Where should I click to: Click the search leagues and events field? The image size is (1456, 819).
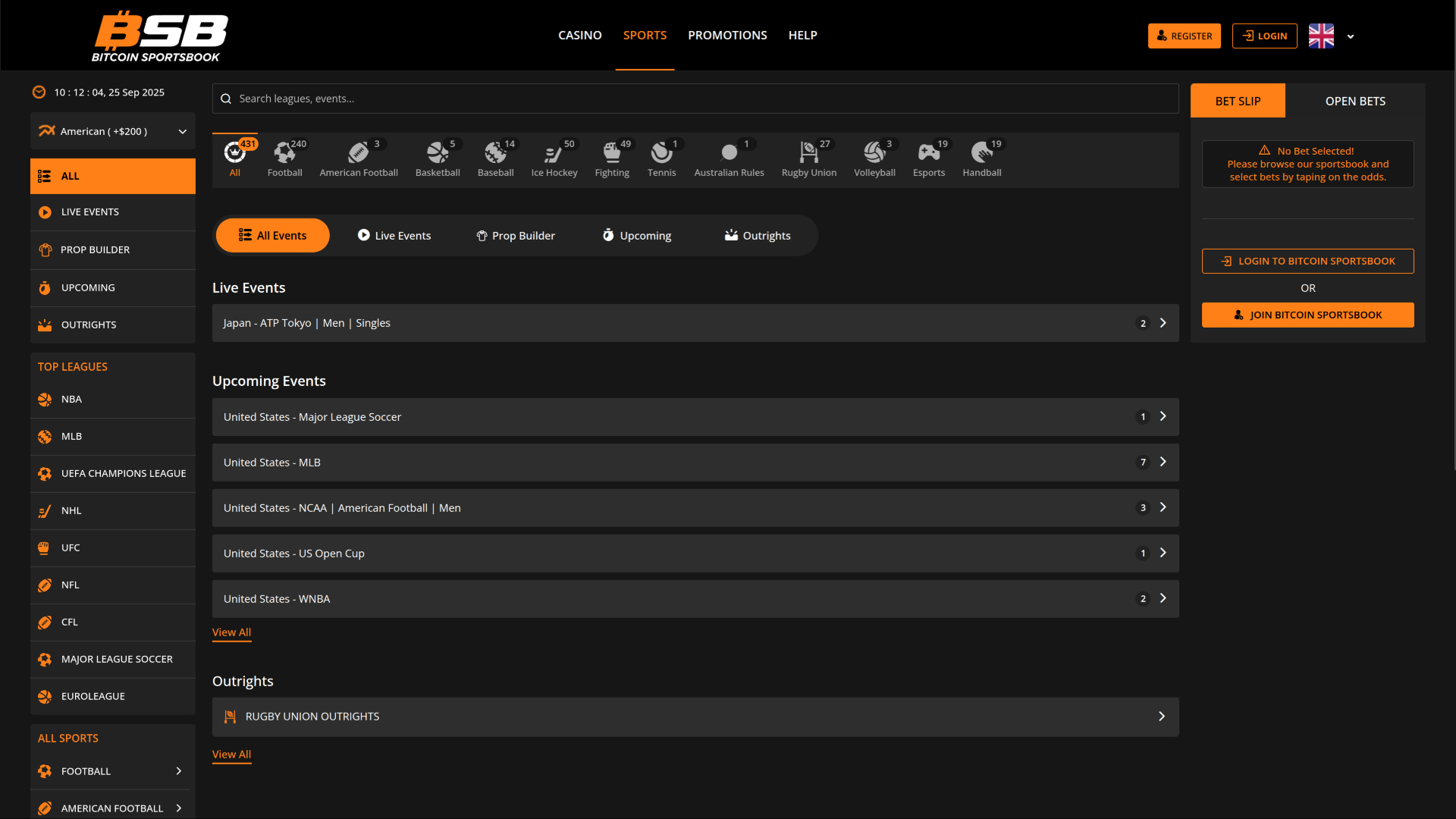coord(695,98)
